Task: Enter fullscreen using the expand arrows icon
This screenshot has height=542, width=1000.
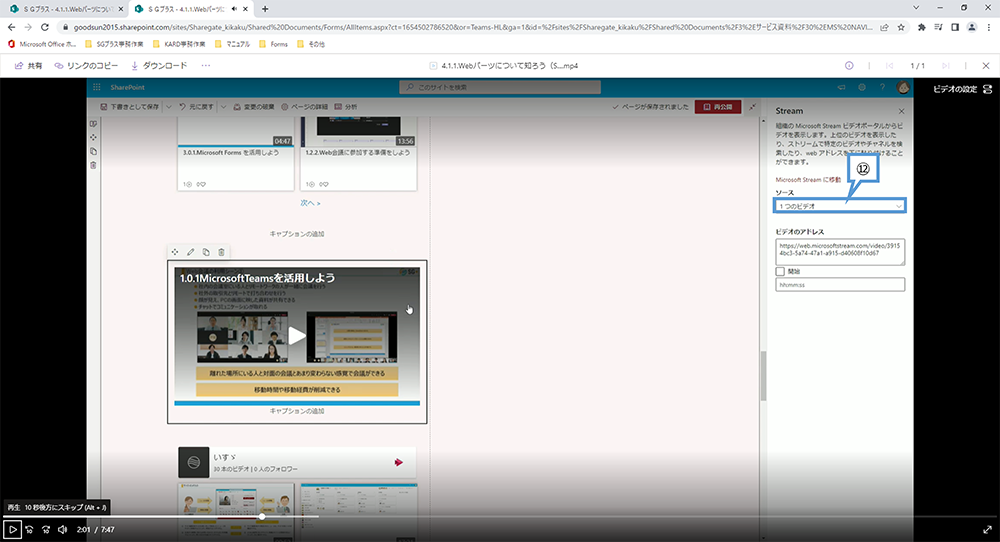Action: coord(987,529)
